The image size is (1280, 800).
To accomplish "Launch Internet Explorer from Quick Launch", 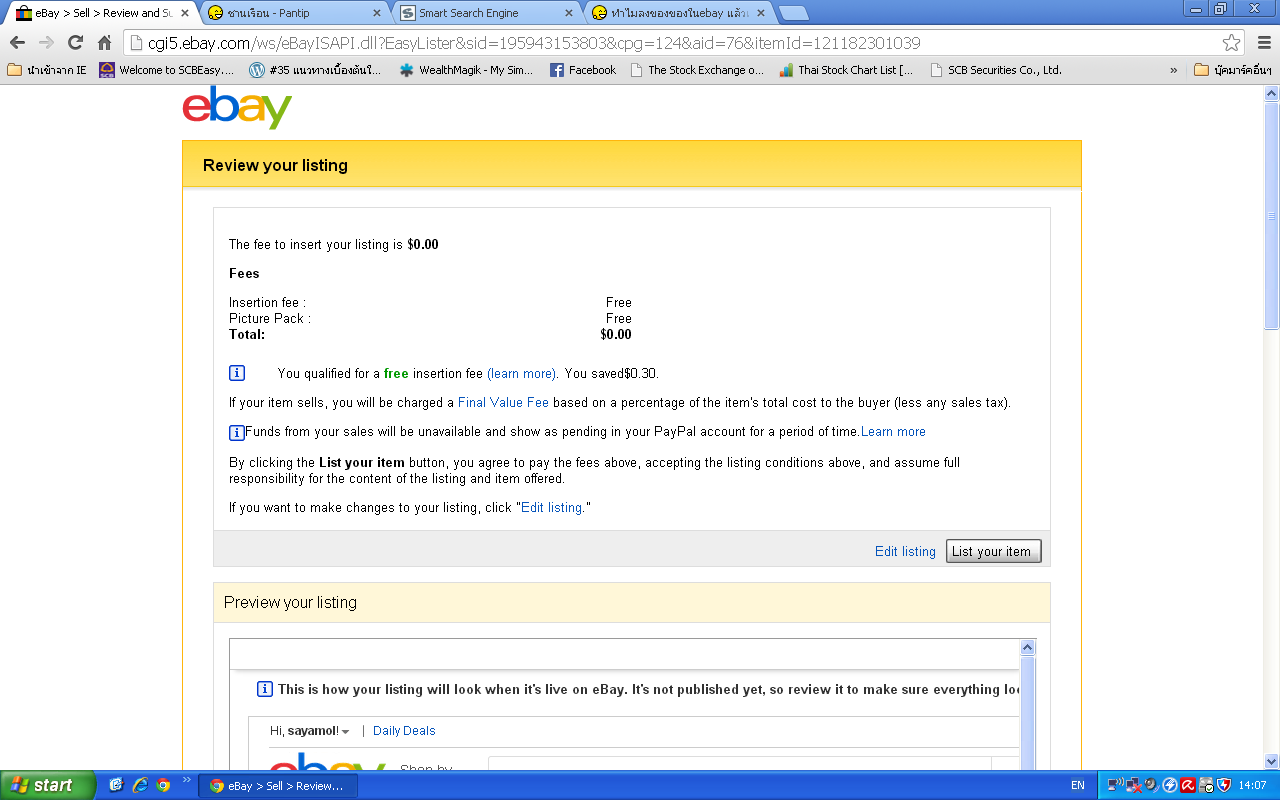I will click(x=140, y=785).
